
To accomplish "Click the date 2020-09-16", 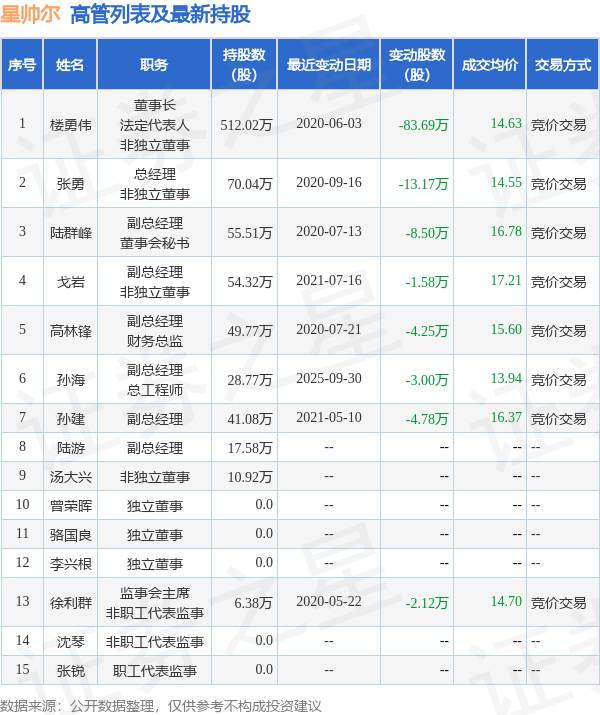I will click(329, 182).
